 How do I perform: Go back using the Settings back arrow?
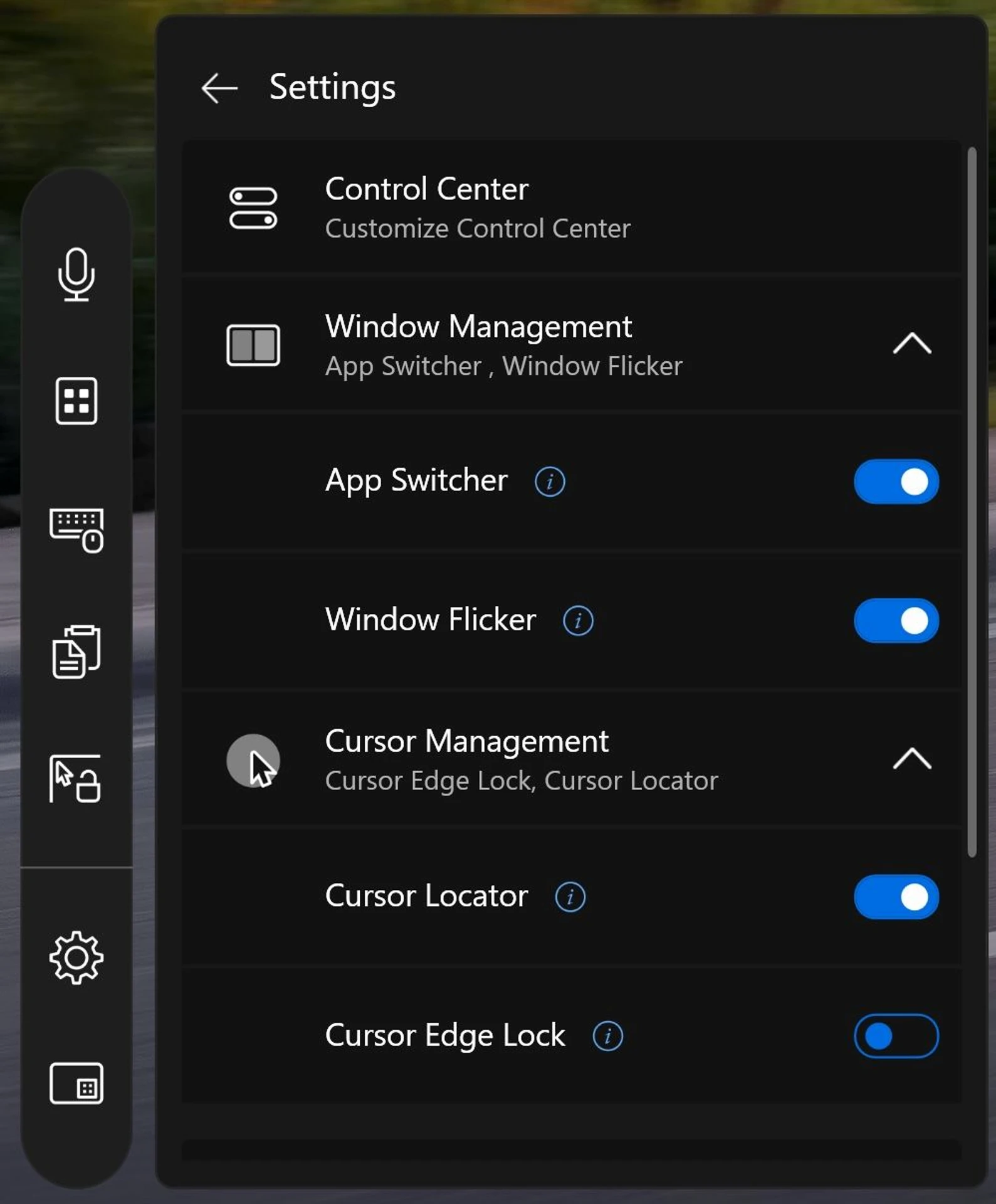[219, 88]
